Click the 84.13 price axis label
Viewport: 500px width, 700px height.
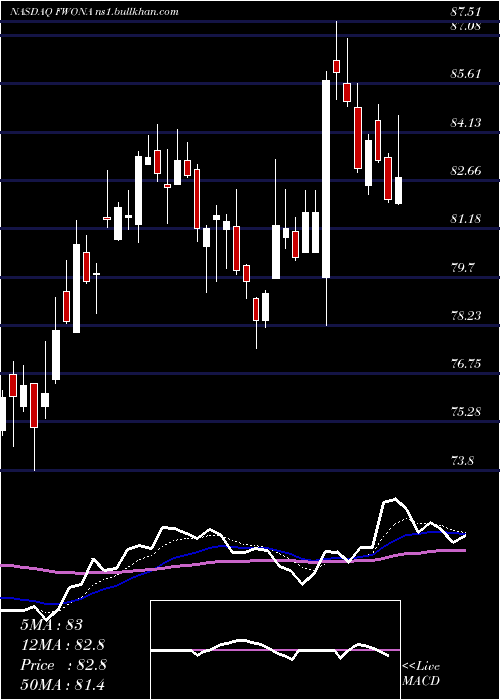coord(465,122)
